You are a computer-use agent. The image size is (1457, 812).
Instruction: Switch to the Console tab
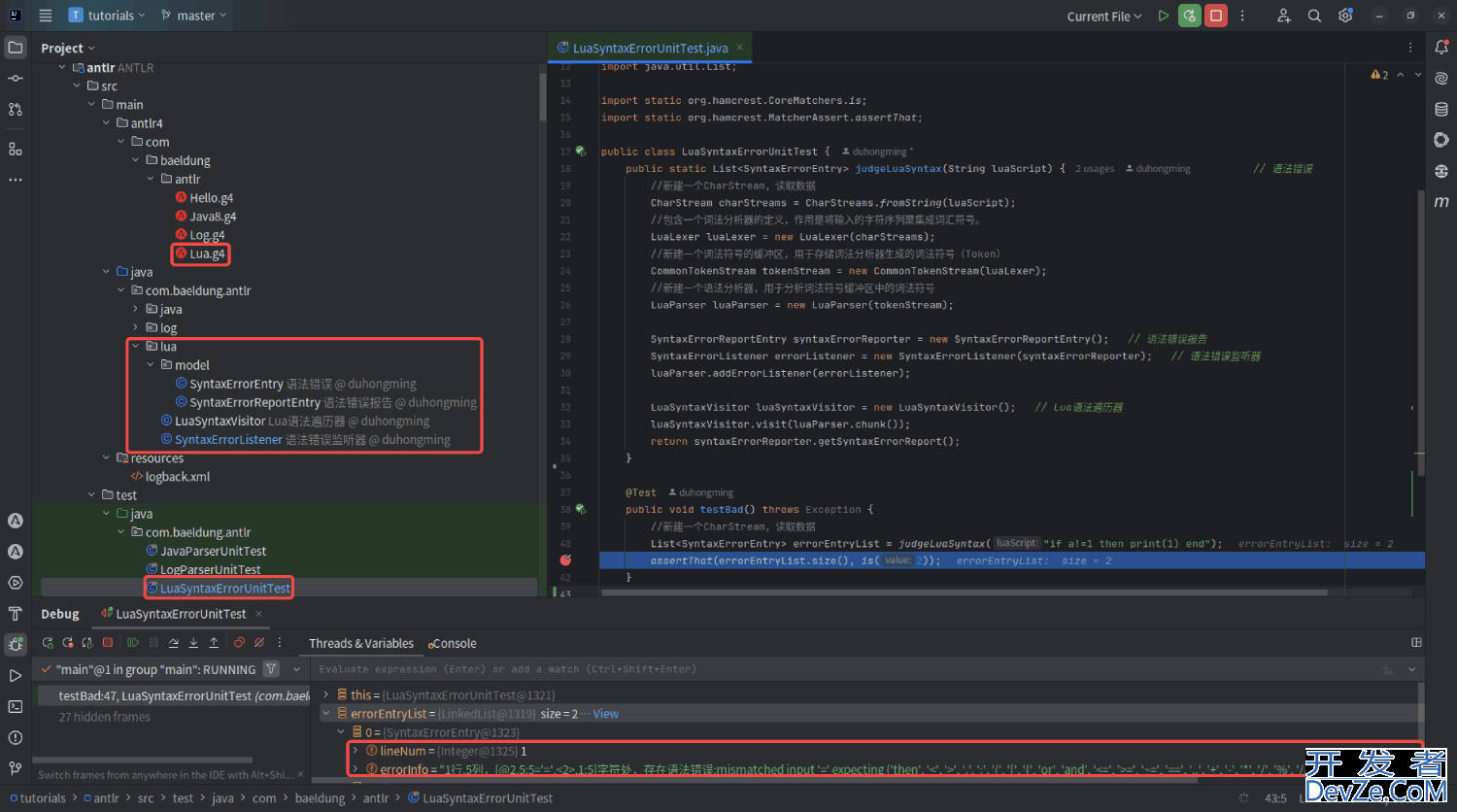pyautogui.click(x=453, y=643)
